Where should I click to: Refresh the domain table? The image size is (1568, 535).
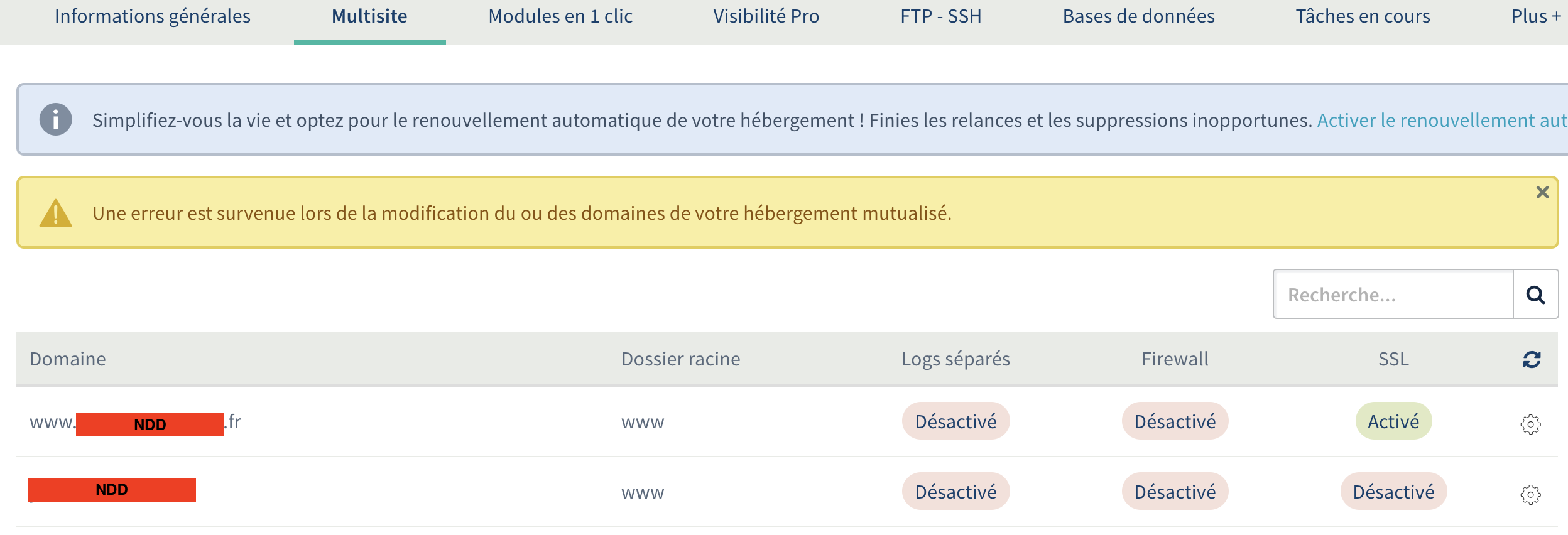coord(1532,359)
